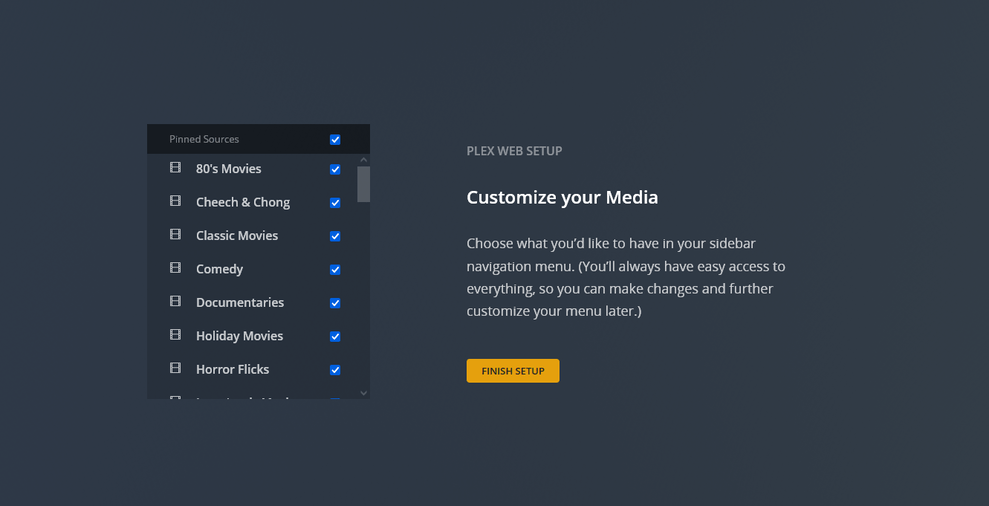Click the film icon beside Documentaries
This screenshot has width=989, height=506.
[x=175, y=302]
